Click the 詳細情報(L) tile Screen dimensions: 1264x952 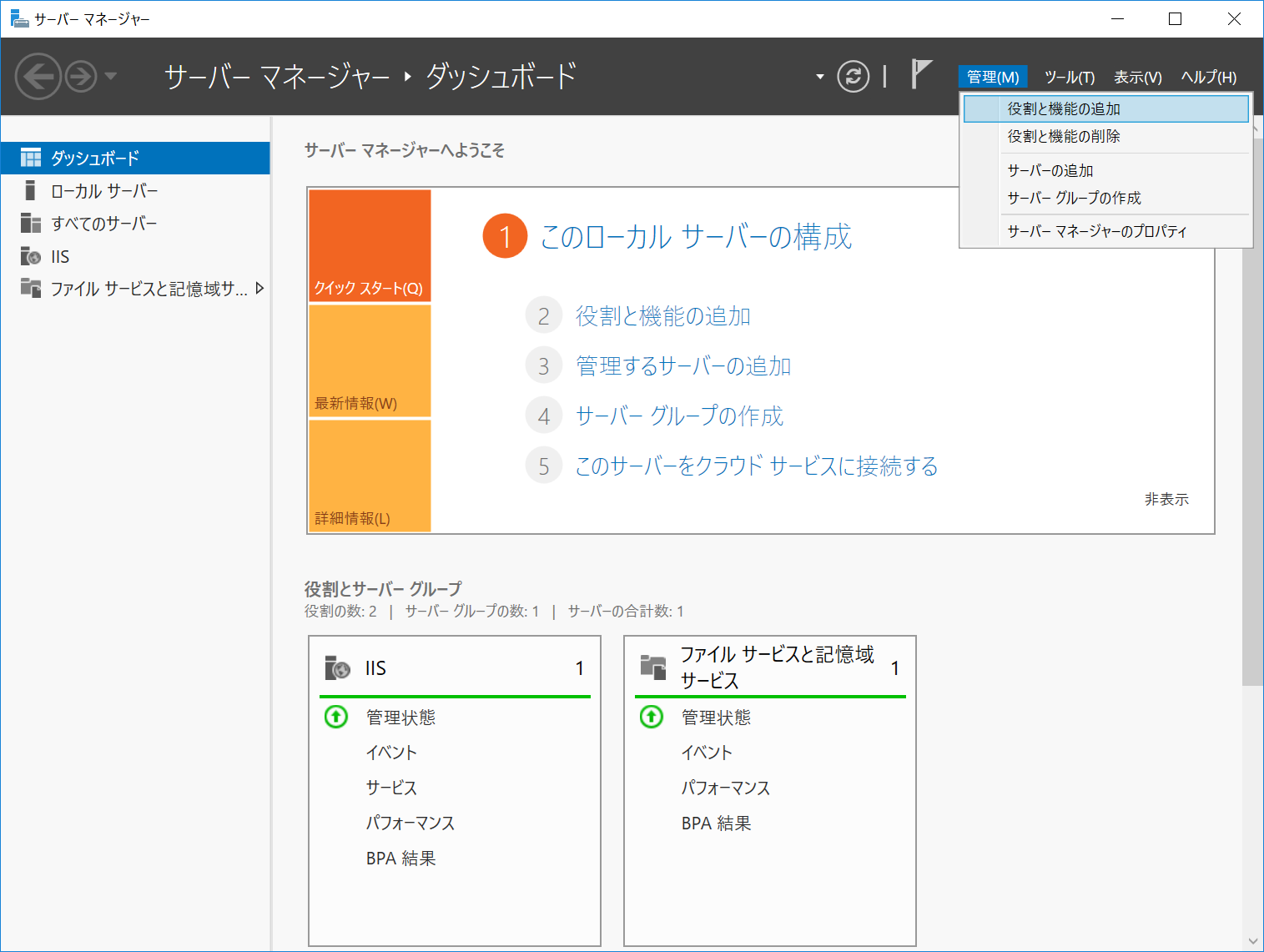click(370, 476)
